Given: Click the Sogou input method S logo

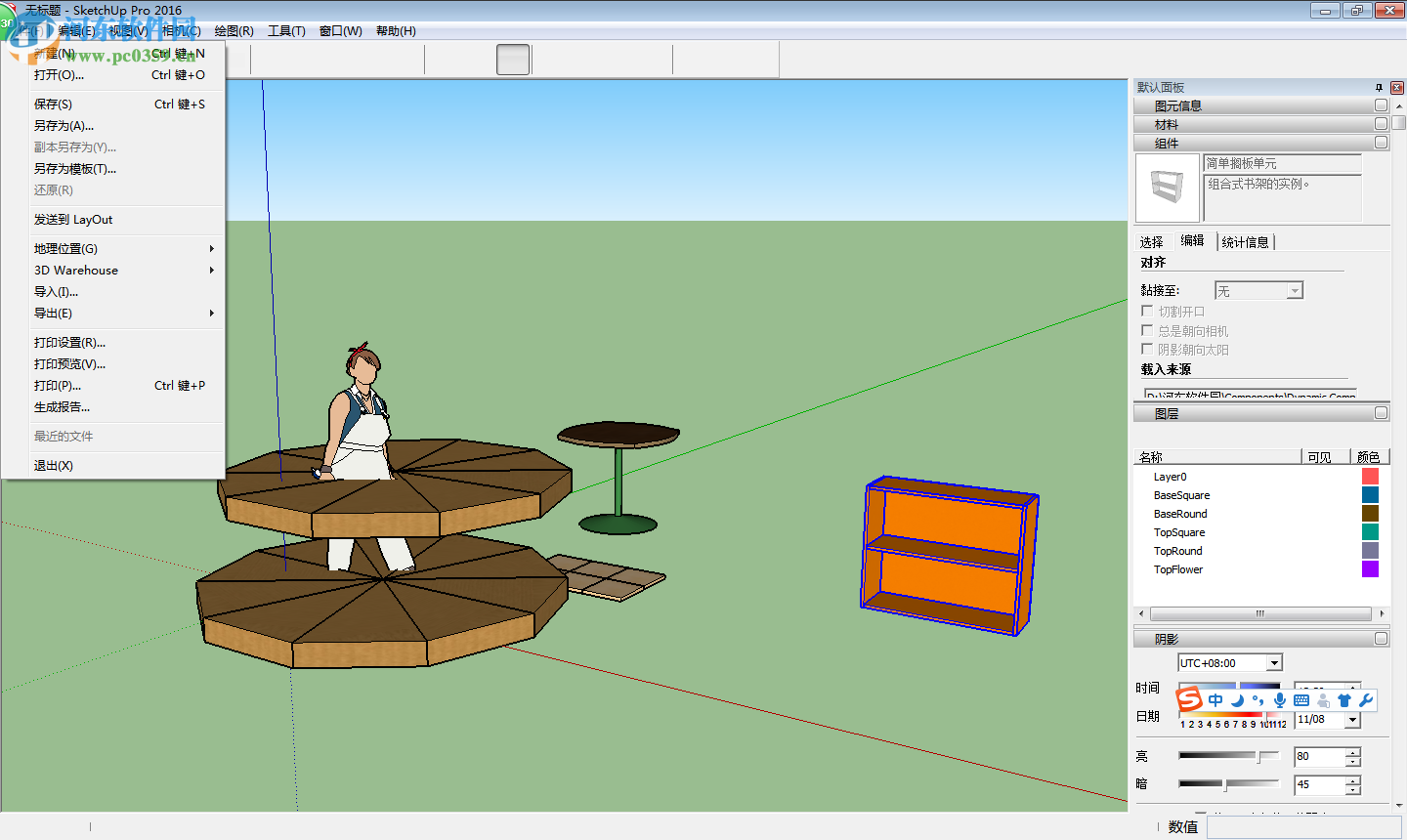Looking at the screenshot, I should coord(1190,699).
